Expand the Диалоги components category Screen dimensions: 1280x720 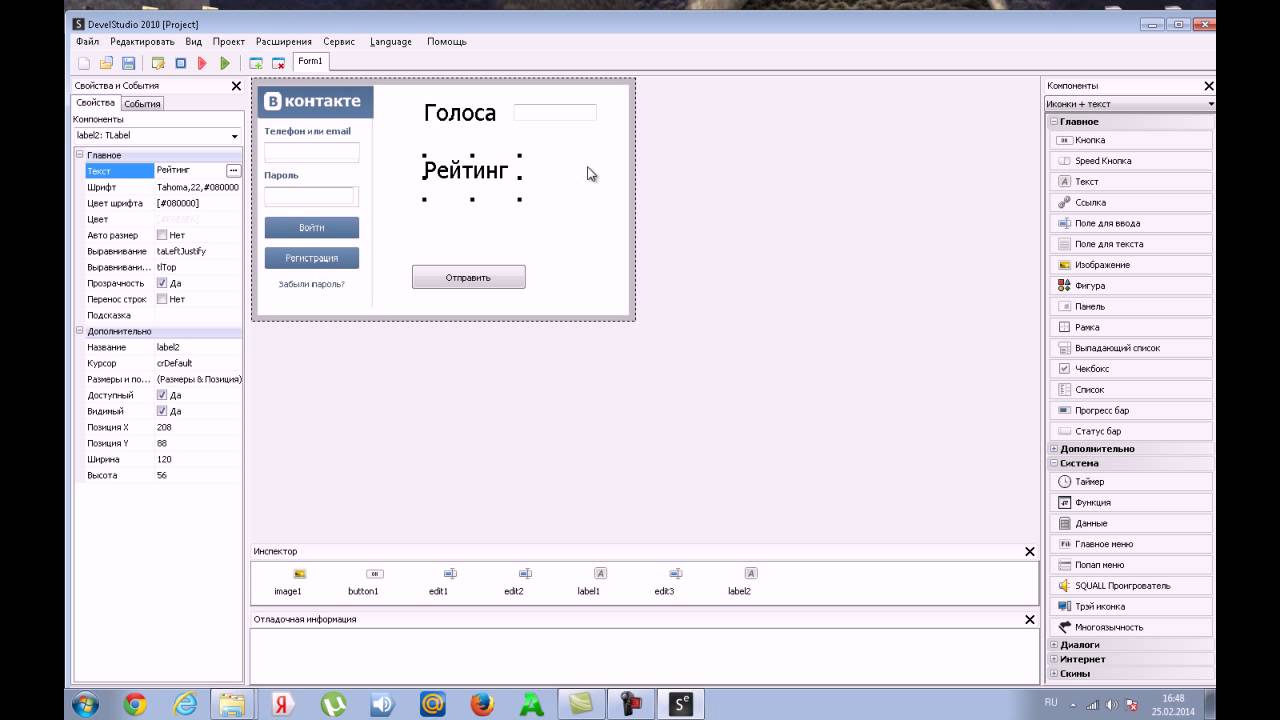pyautogui.click(x=1054, y=645)
